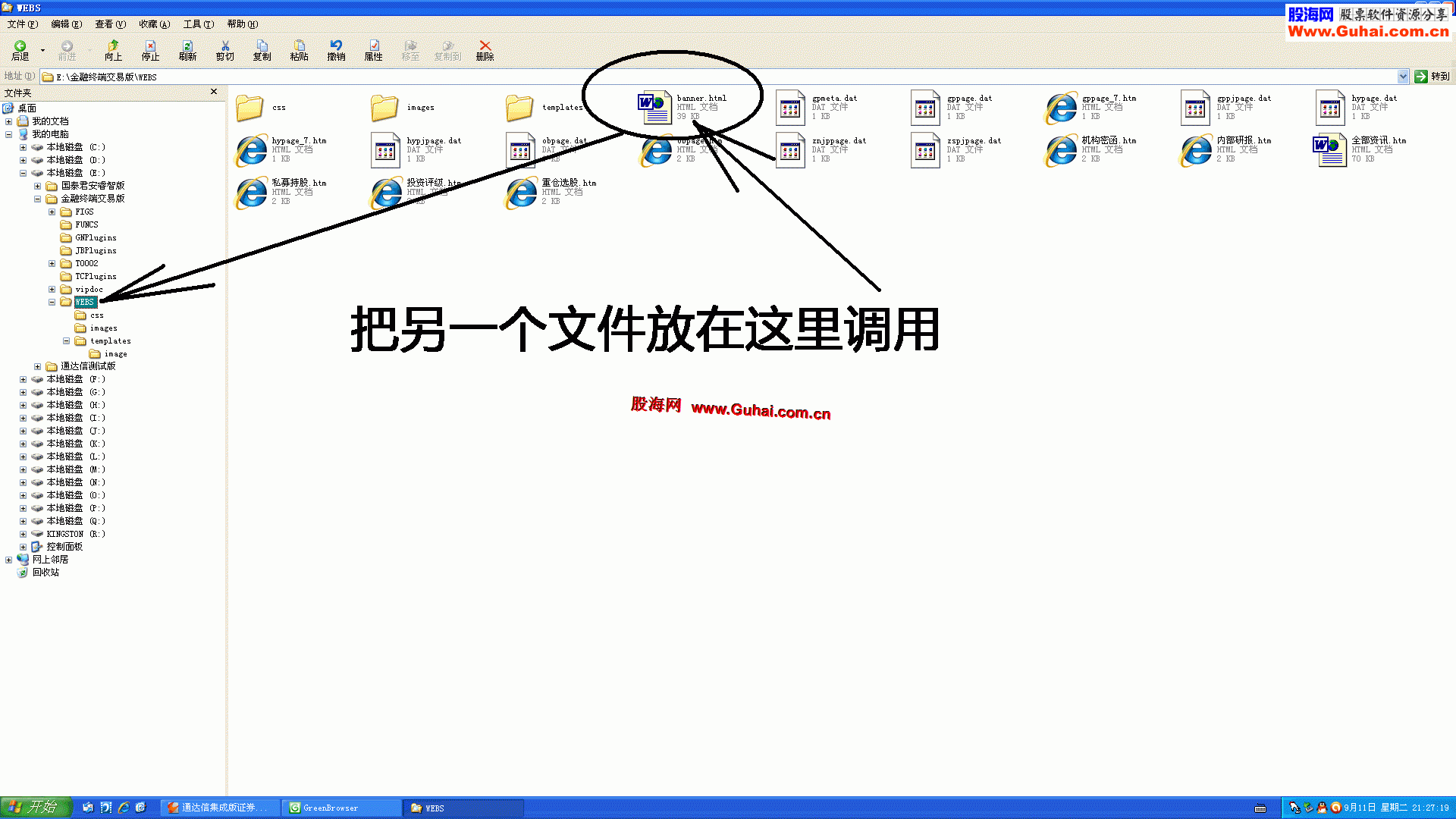Image resolution: width=1456 pixels, height=819 pixels.
Task: Select 国泰君安睿智版 folder in tree
Action: pos(92,186)
